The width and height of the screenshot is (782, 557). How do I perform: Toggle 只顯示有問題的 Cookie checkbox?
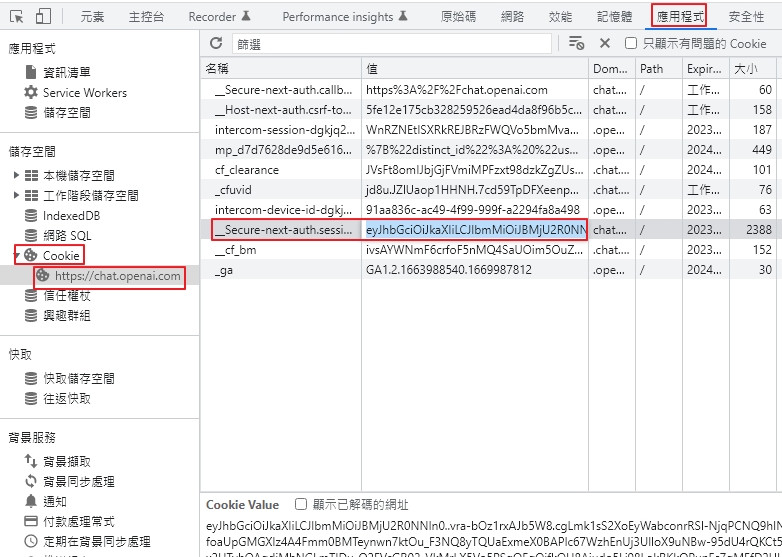(x=631, y=43)
